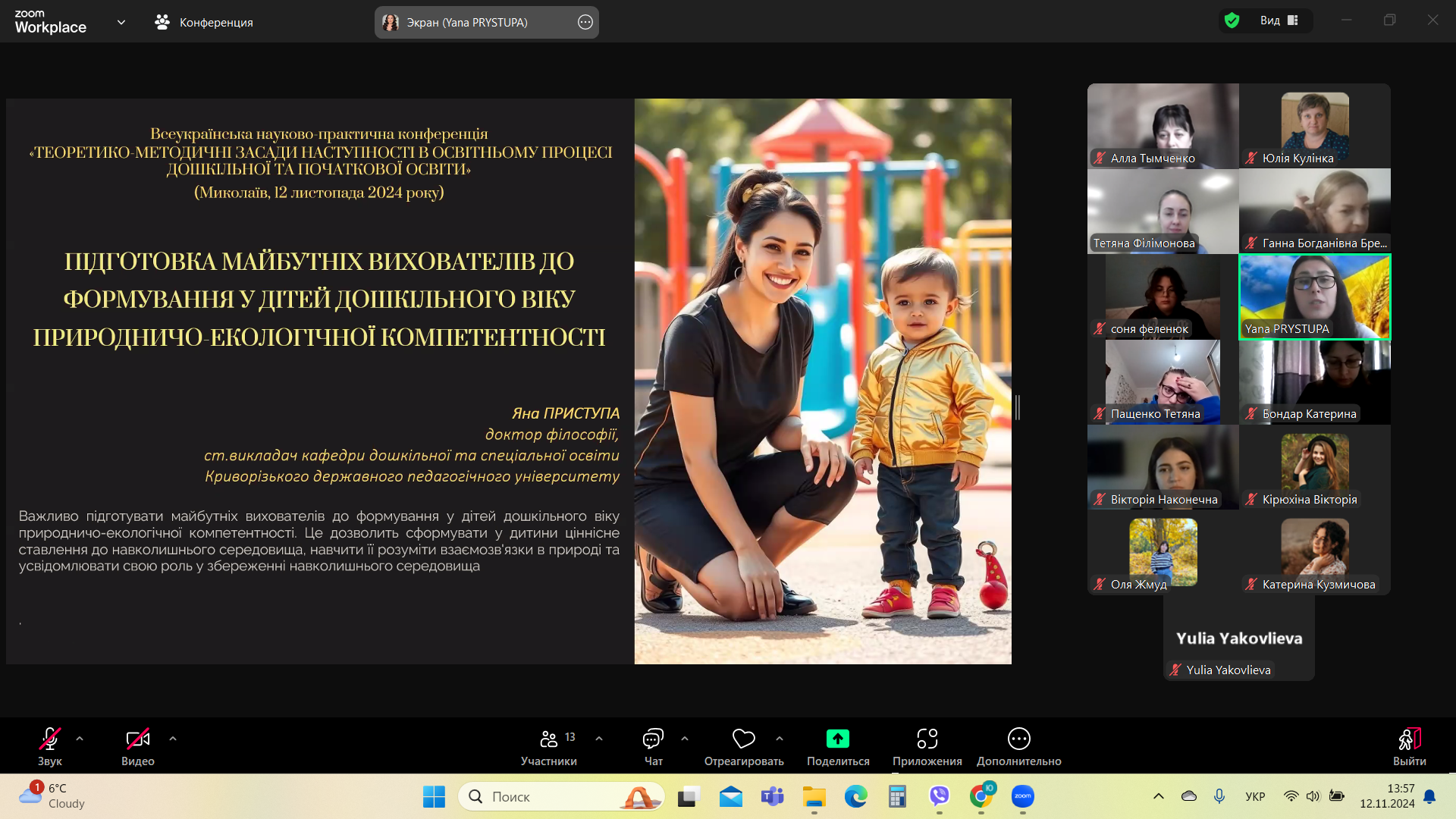Start camera with the Видео button
Screen dimensions: 1456x819
[x=138, y=746]
